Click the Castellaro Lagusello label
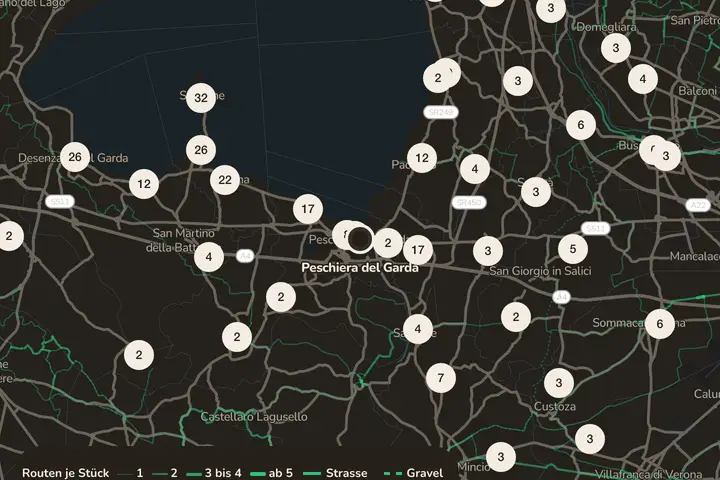 pyautogui.click(x=254, y=417)
